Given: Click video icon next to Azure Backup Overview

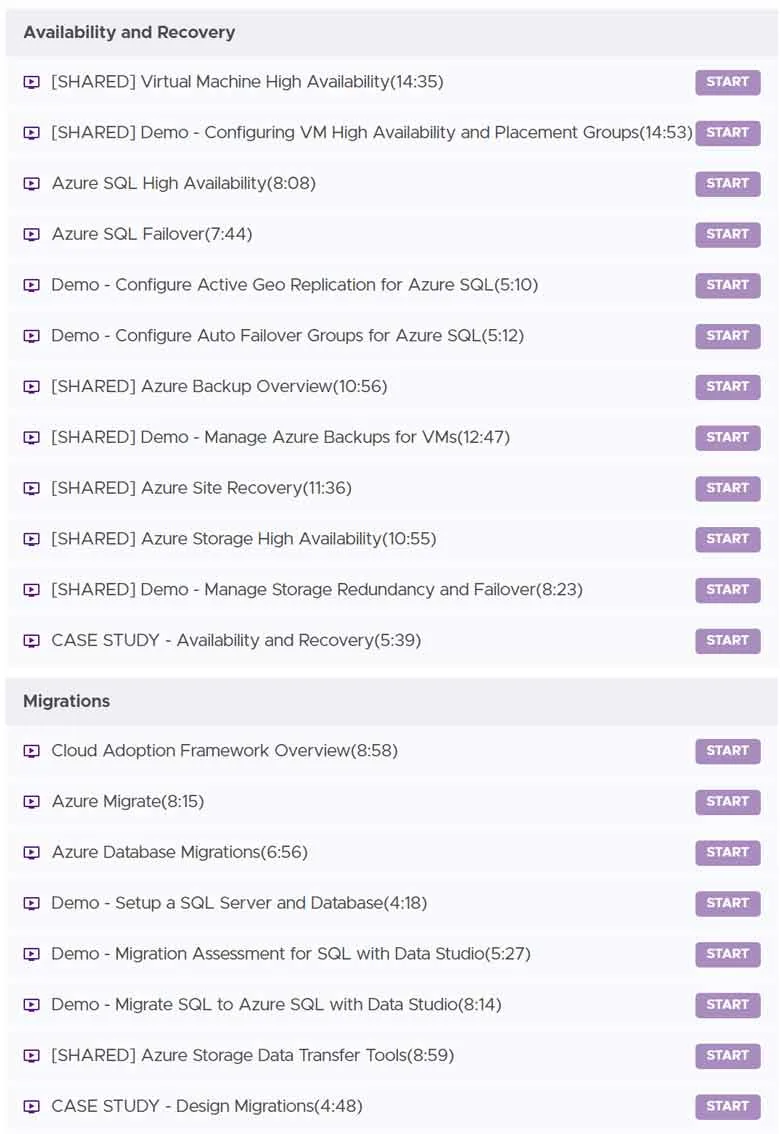Looking at the screenshot, I should coord(31,387).
